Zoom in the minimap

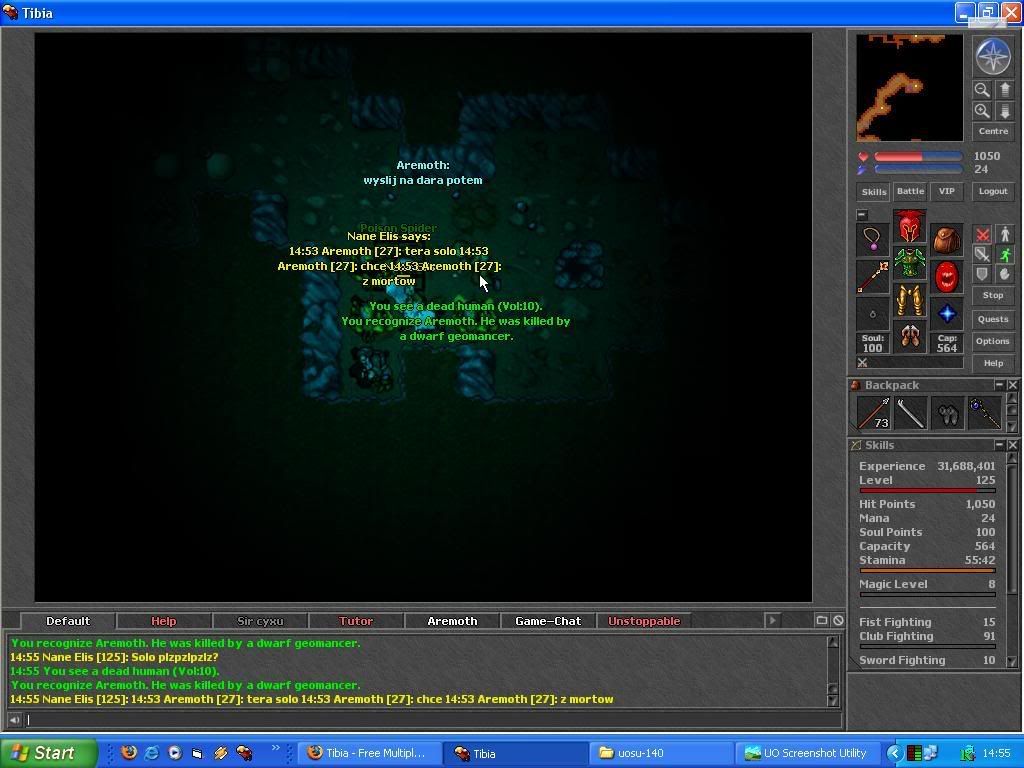[982, 111]
